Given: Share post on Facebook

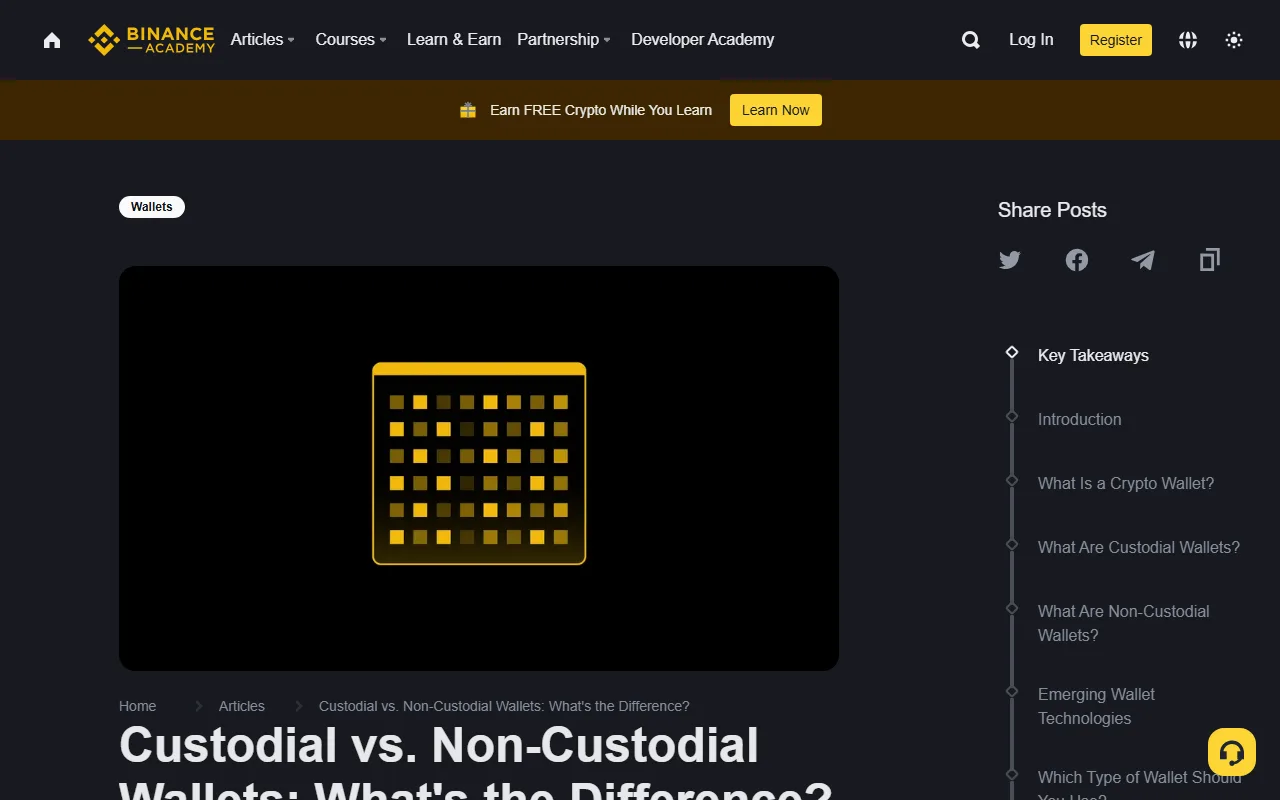Looking at the screenshot, I should click(x=1077, y=260).
